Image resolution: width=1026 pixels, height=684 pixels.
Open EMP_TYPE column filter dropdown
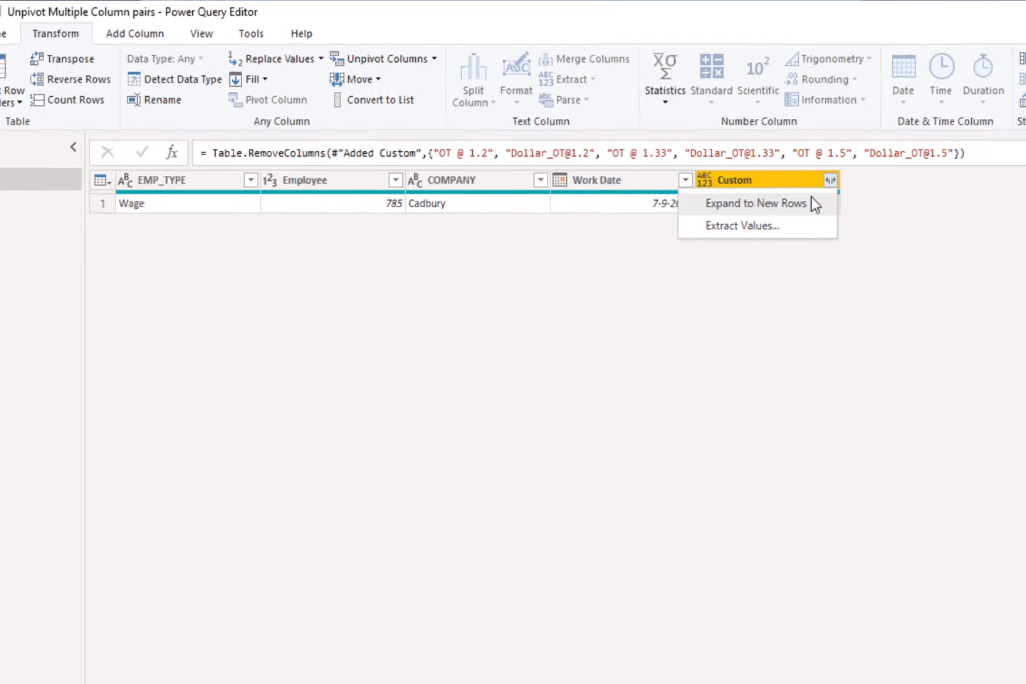(x=251, y=180)
